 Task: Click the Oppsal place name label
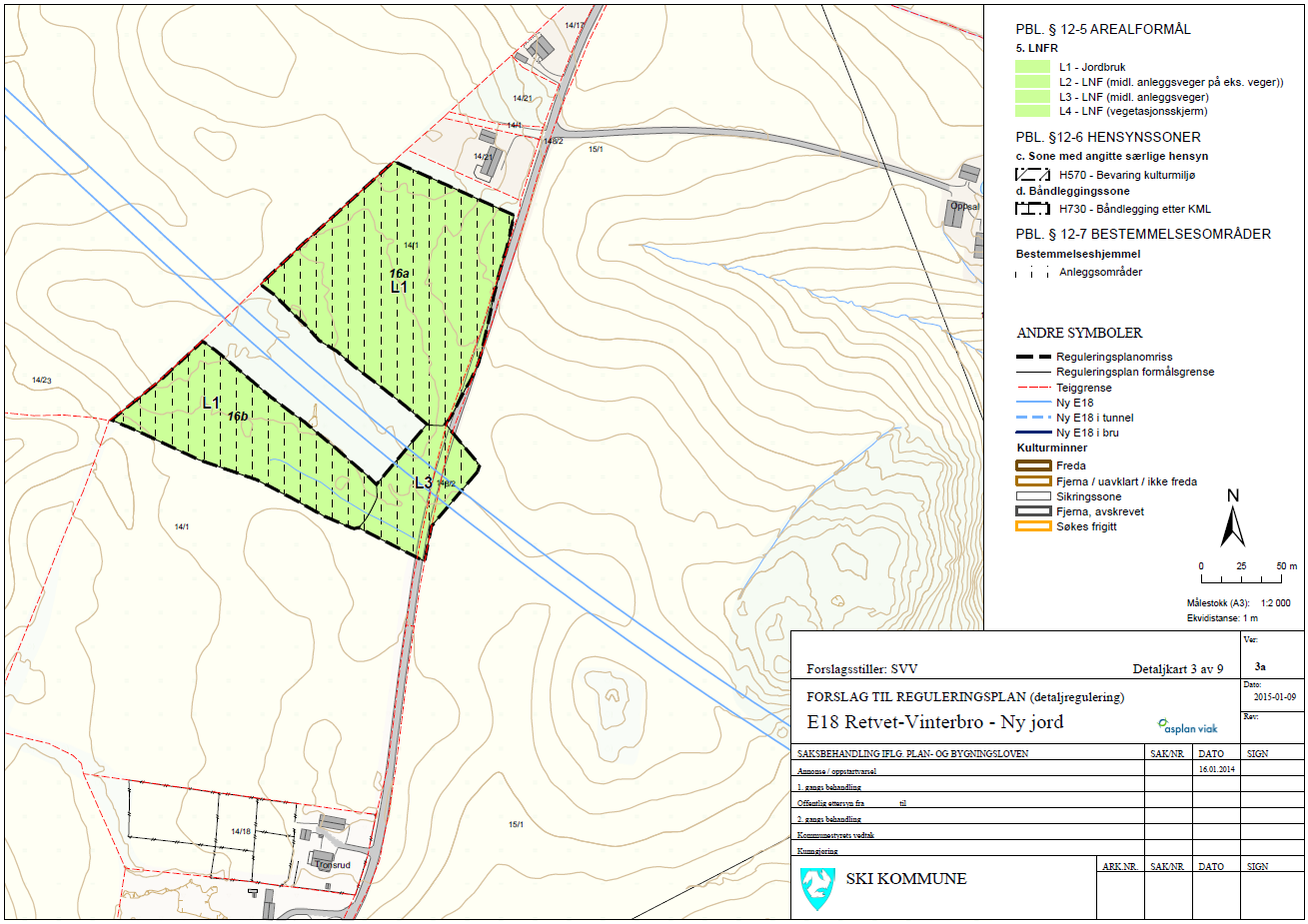click(964, 207)
